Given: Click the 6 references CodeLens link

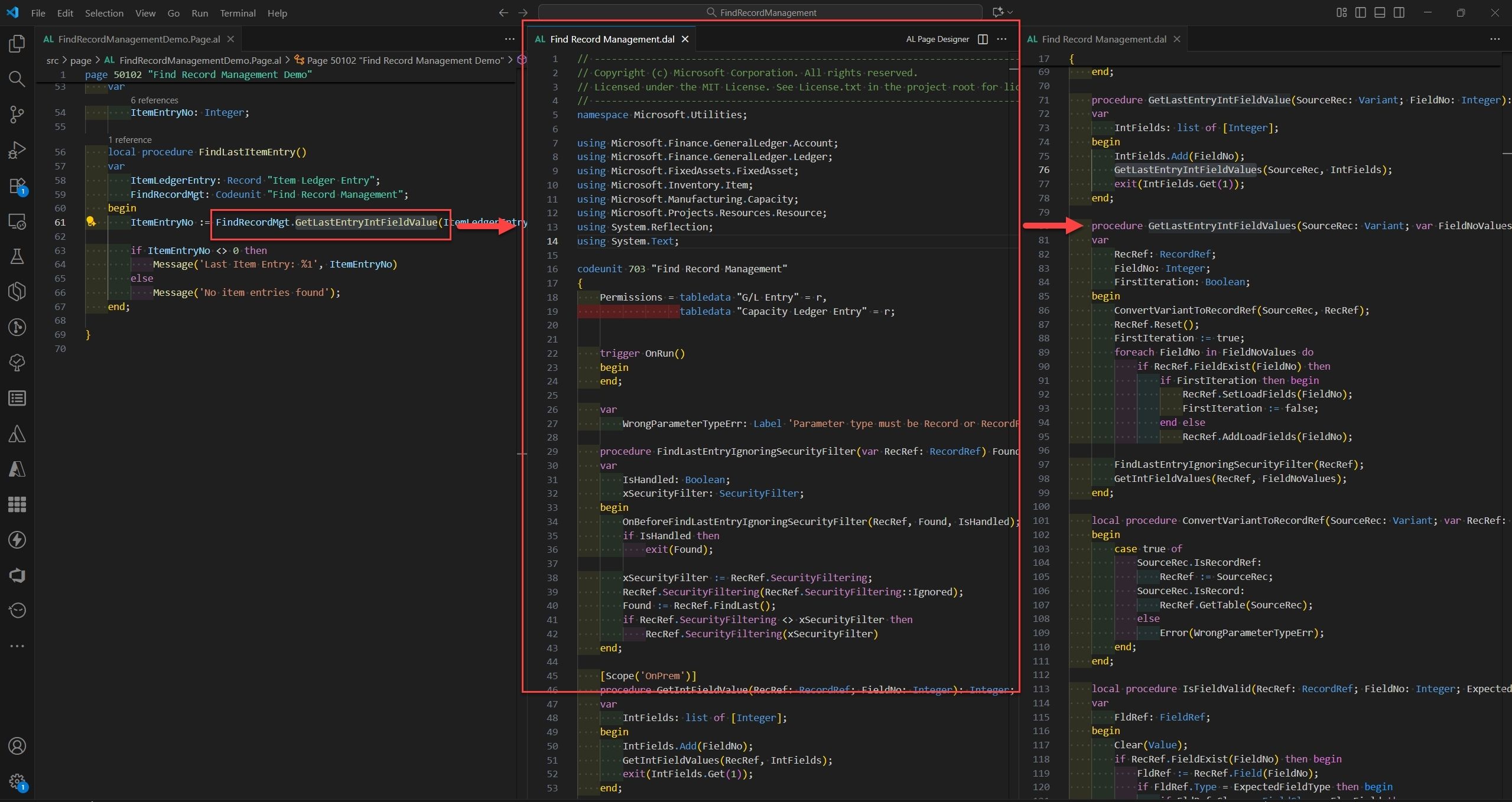Looking at the screenshot, I should click(x=154, y=100).
